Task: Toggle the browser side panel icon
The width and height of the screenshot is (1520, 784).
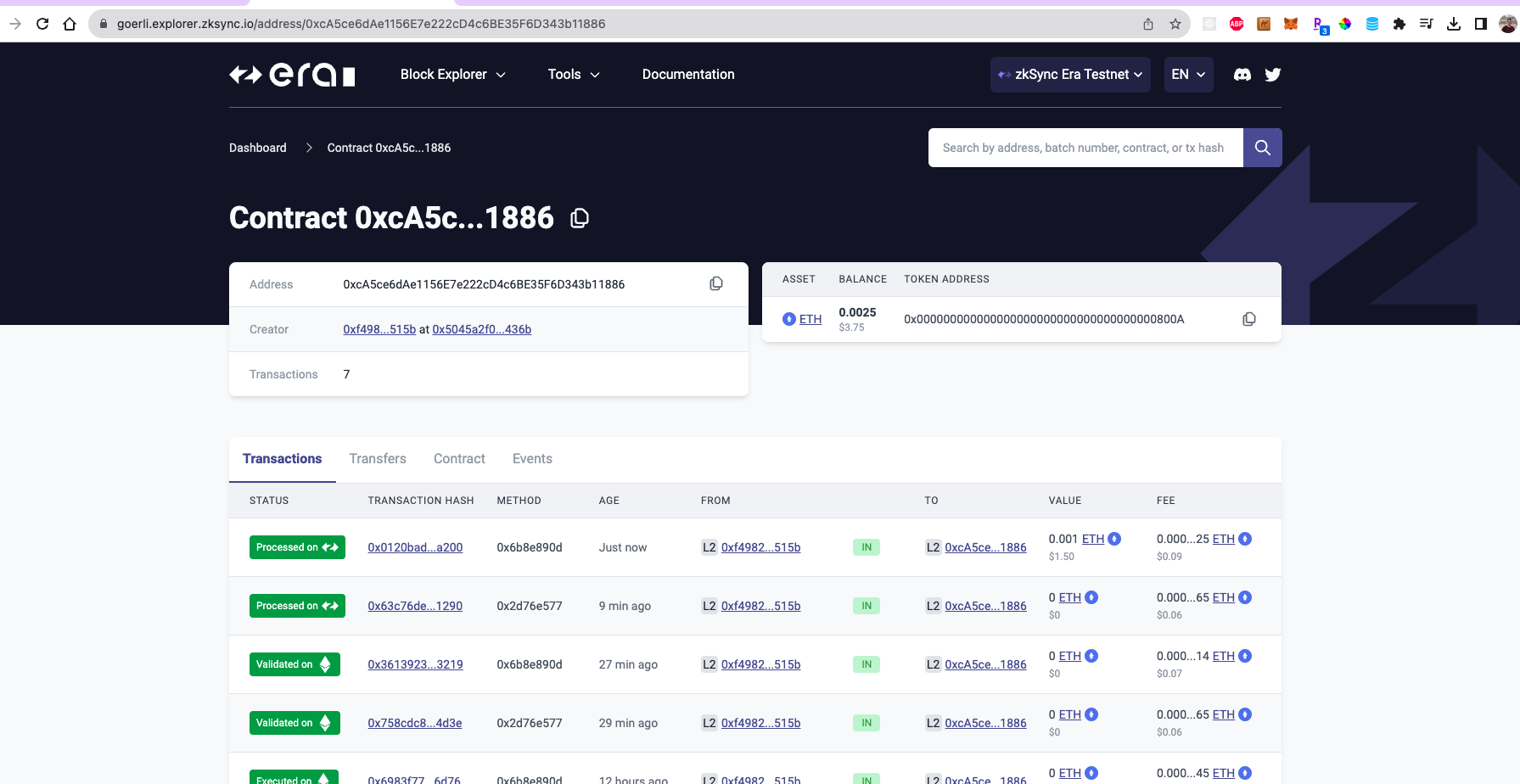Action: [x=1481, y=24]
